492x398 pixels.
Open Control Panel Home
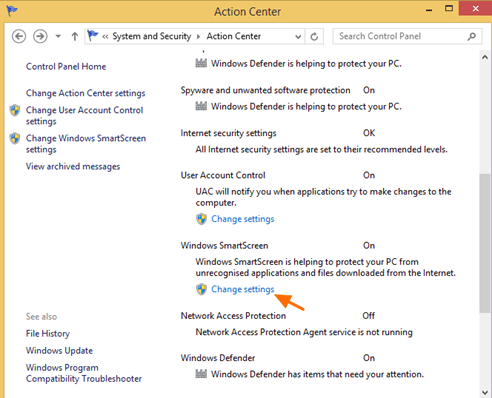66,66
